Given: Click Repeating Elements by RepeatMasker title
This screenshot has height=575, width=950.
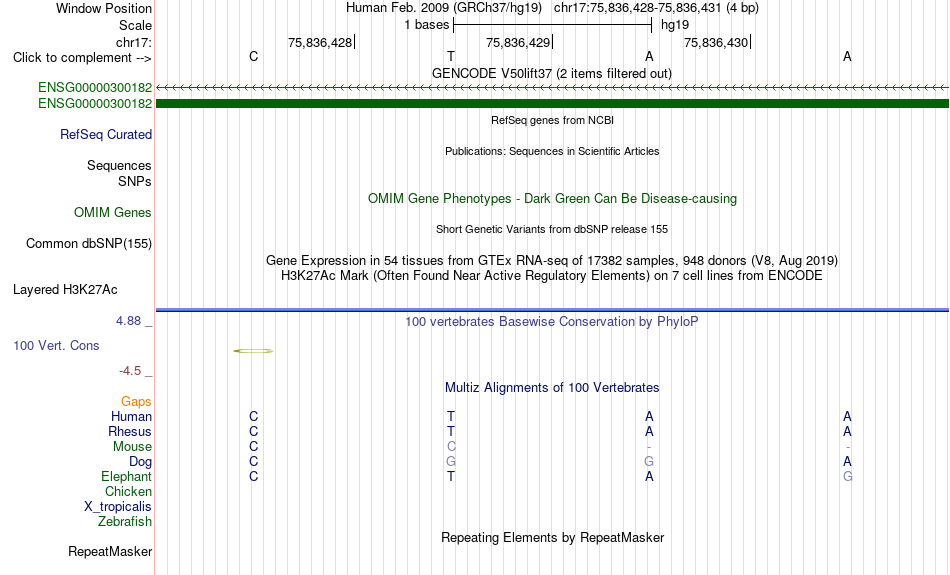Looking at the screenshot, I should (x=553, y=538).
